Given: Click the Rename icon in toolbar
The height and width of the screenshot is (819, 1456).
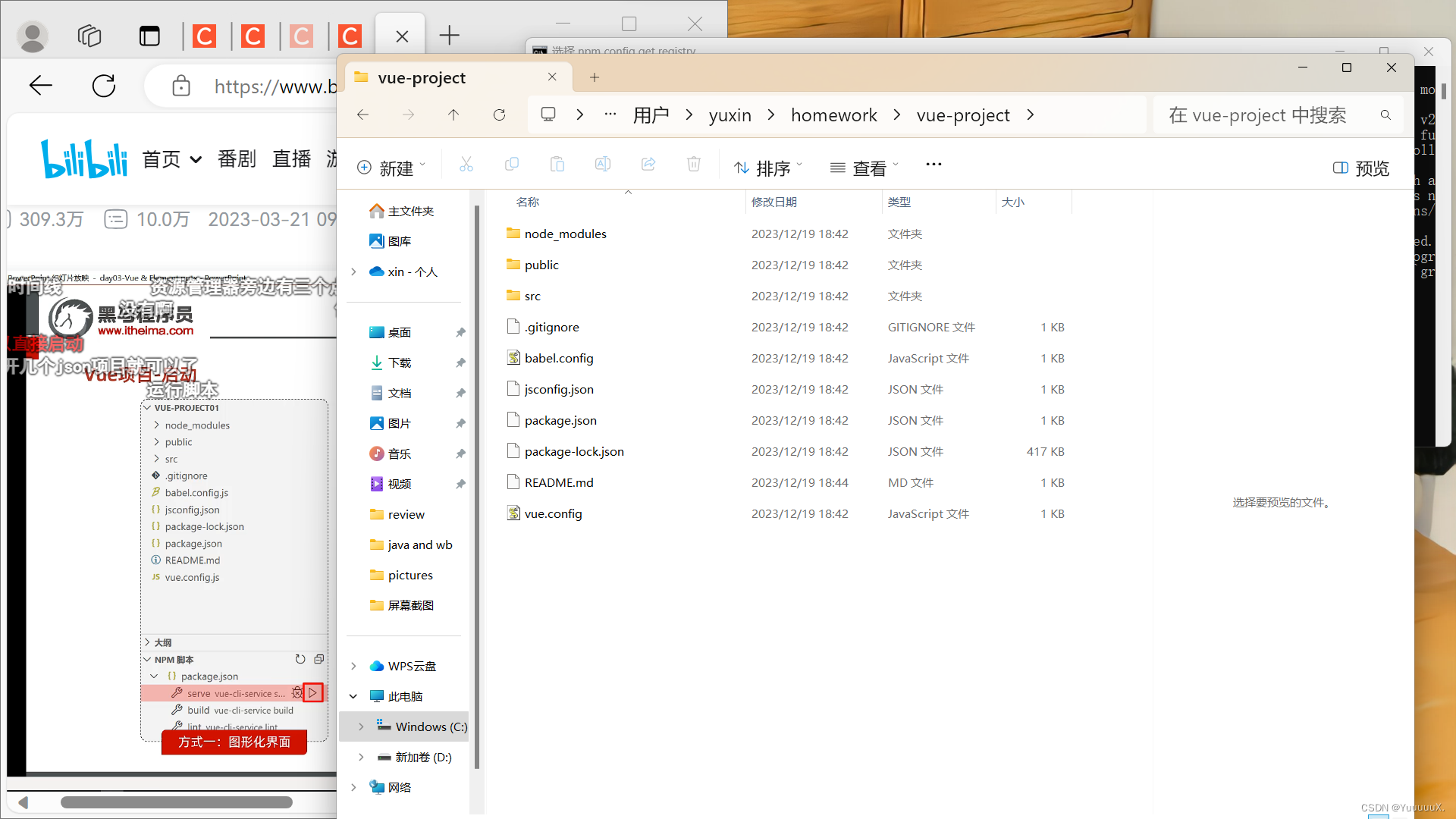Looking at the screenshot, I should click(x=603, y=165).
